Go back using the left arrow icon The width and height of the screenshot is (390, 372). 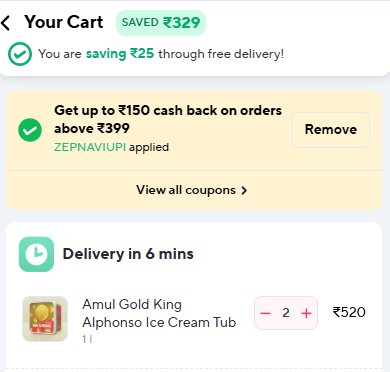(6, 23)
